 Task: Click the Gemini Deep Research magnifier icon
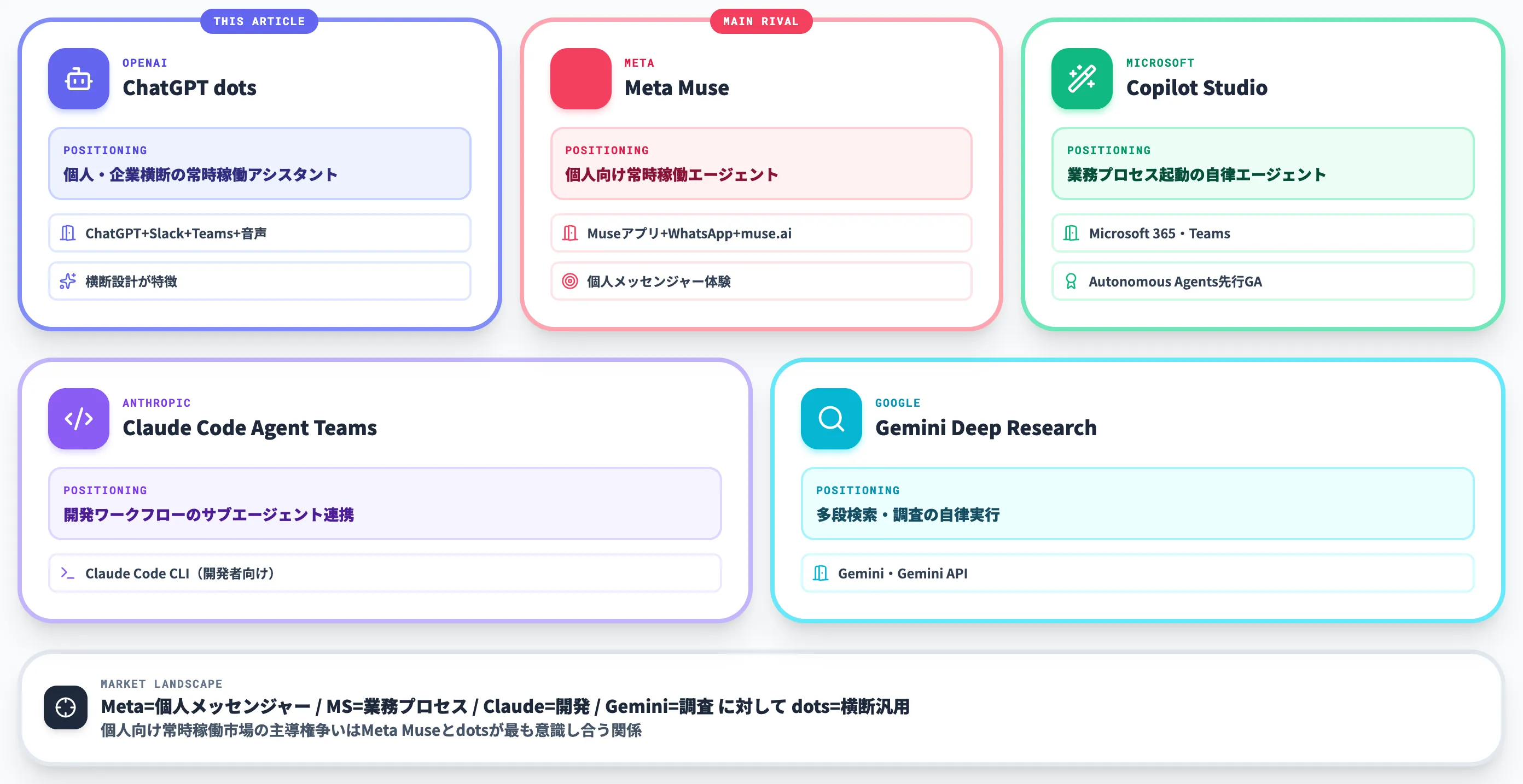click(x=832, y=418)
